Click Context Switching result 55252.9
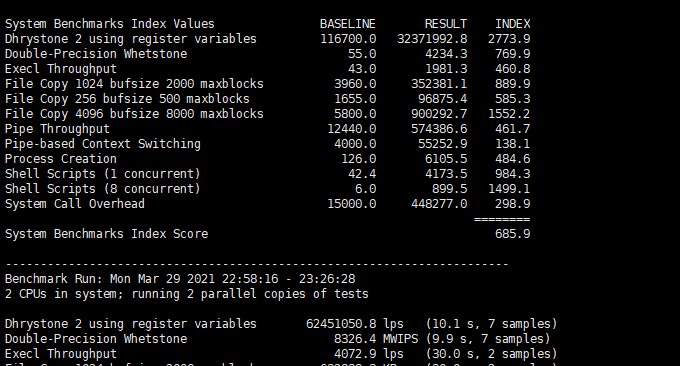Screen dimensions: 680x366 tap(443, 144)
